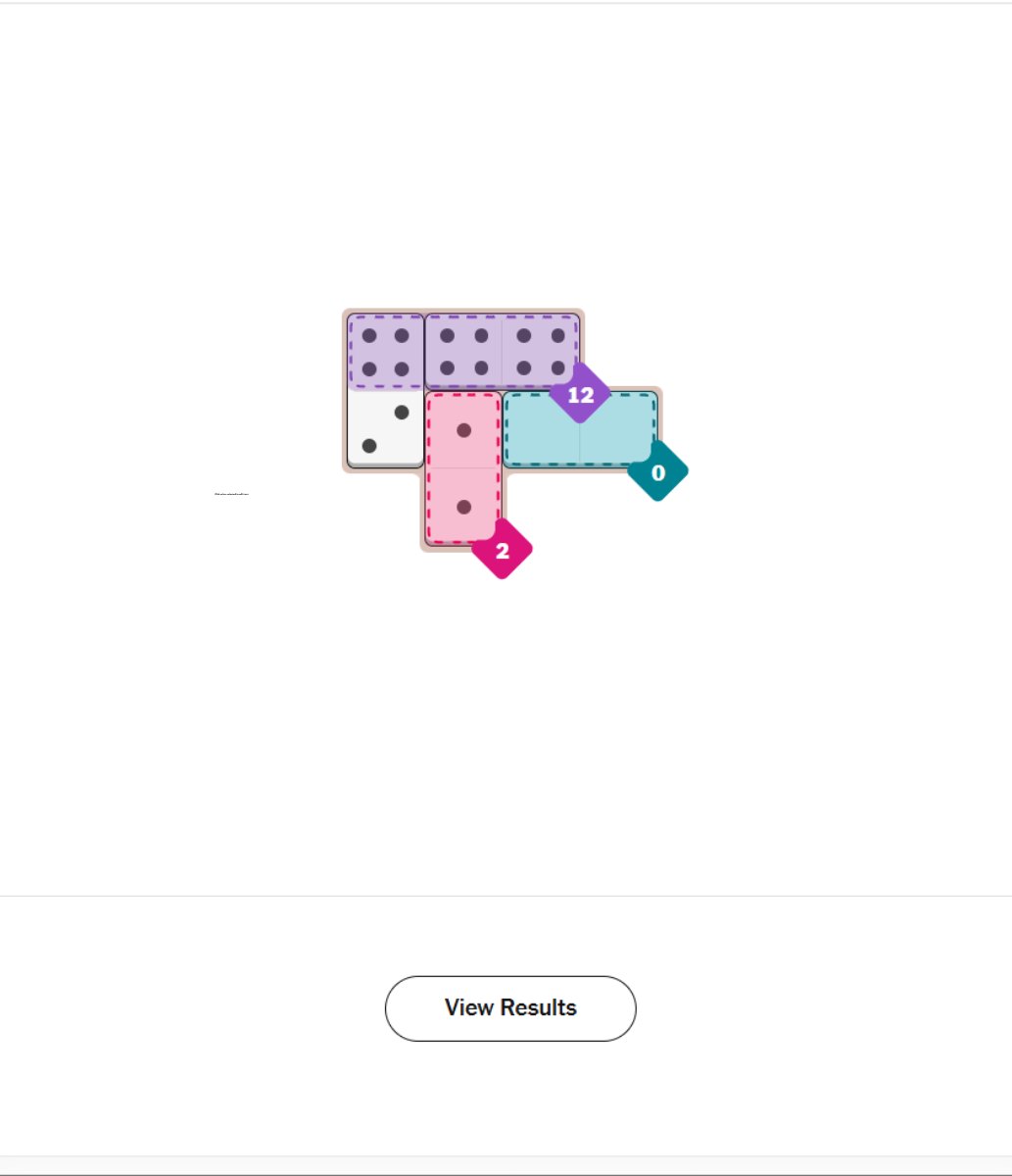Click the upper pip on white two-pip tile
Image resolution: width=1012 pixels, height=1176 pixels.
[x=402, y=413]
